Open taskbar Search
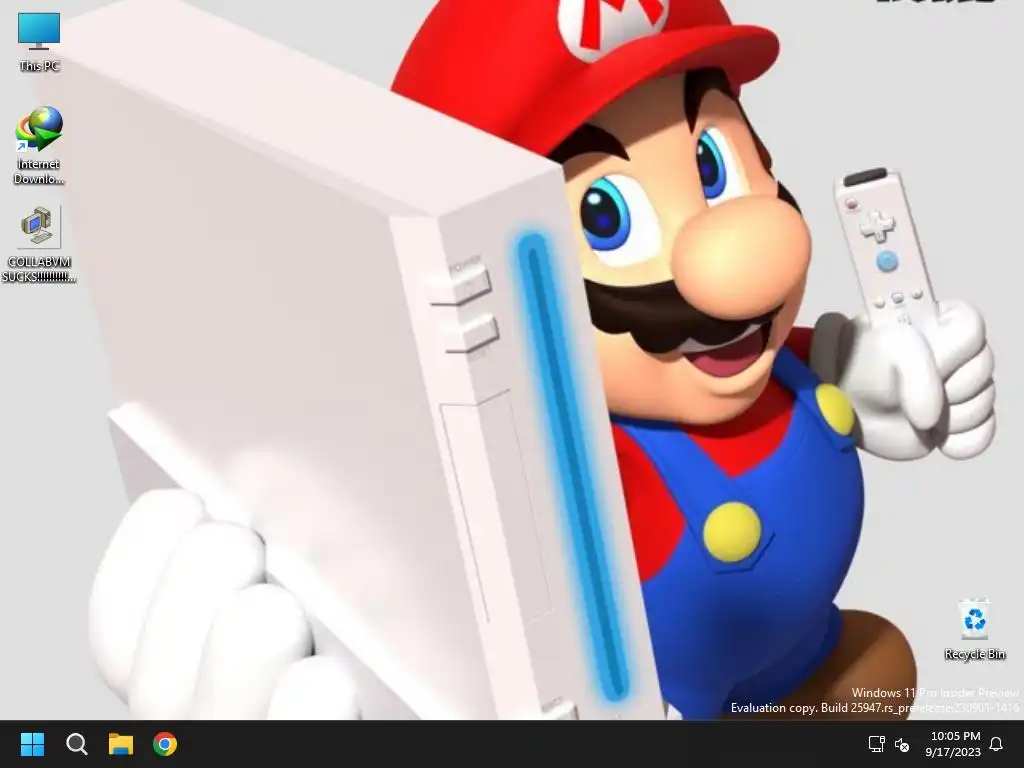 pyautogui.click(x=77, y=744)
